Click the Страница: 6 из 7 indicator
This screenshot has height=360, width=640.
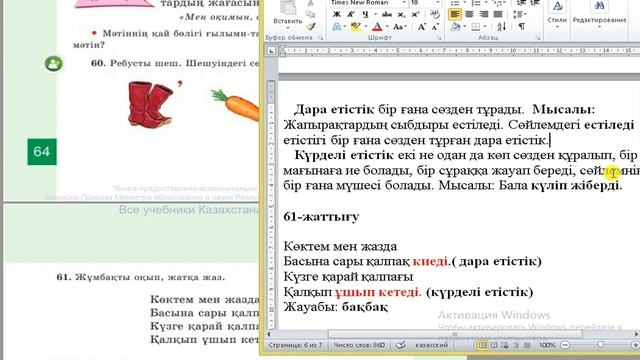click(x=295, y=345)
